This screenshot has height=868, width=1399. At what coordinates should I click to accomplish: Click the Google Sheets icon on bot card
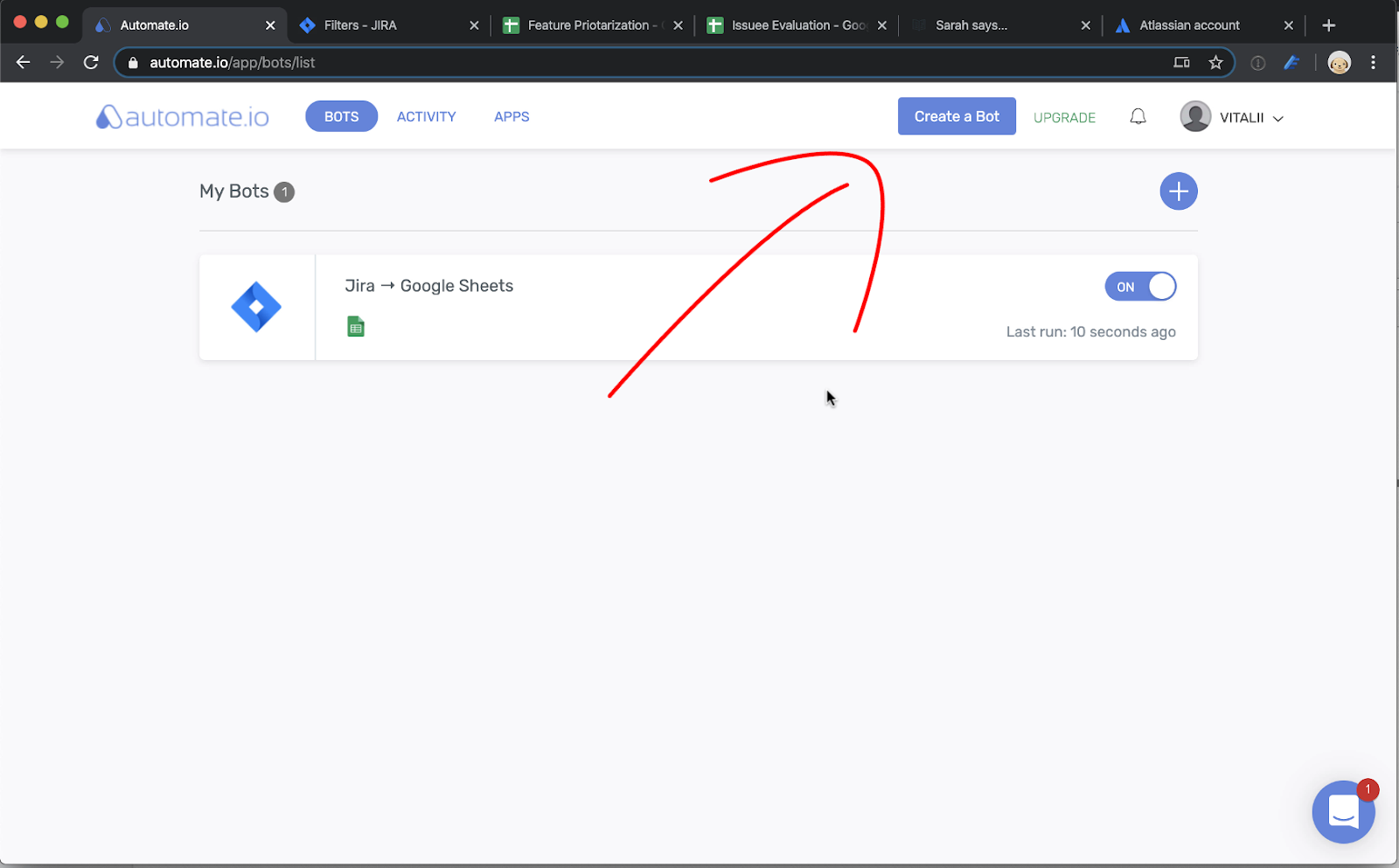pyautogui.click(x=356, y=327)
